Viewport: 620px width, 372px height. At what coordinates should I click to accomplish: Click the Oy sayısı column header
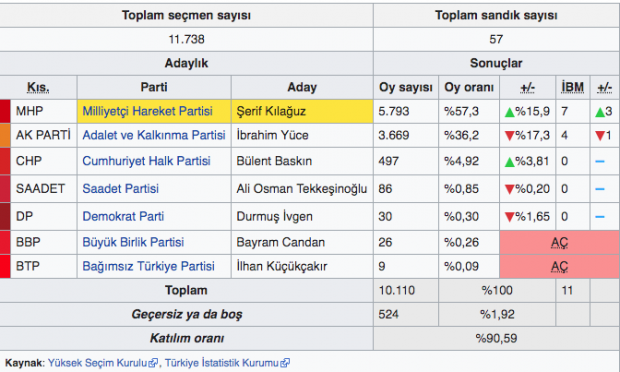(406, 87)
